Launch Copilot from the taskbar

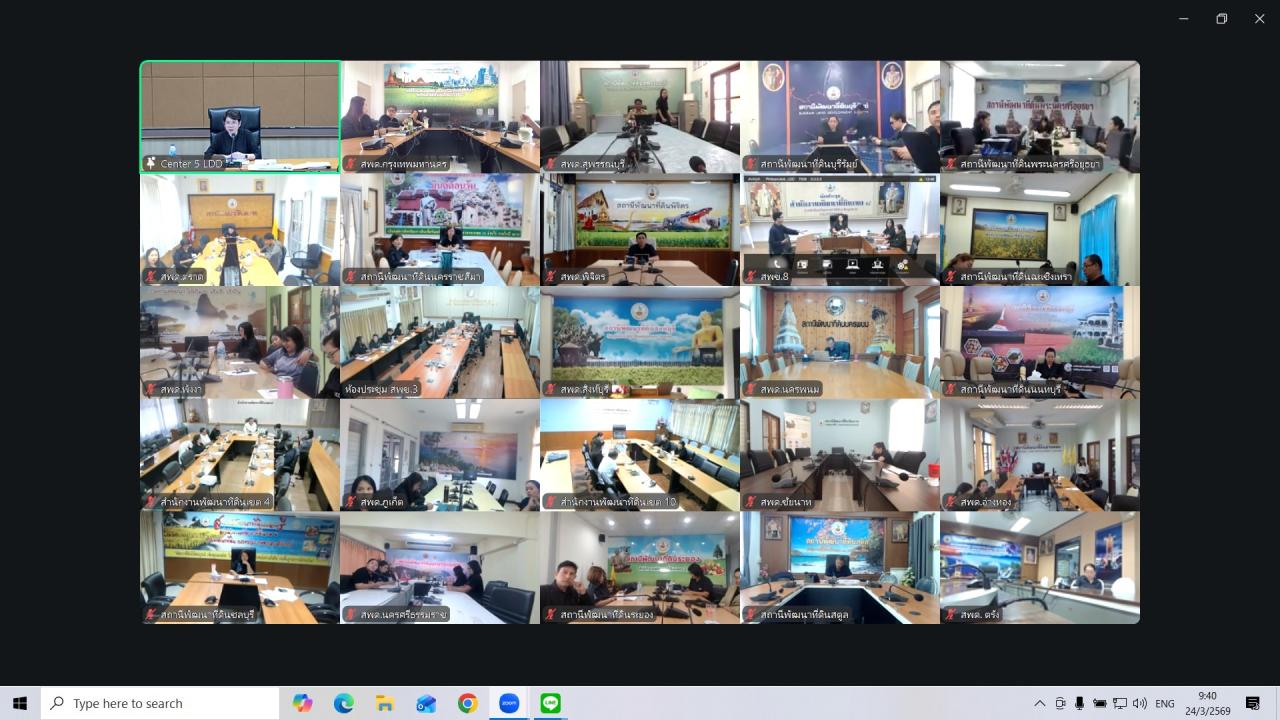coord(302,703)
